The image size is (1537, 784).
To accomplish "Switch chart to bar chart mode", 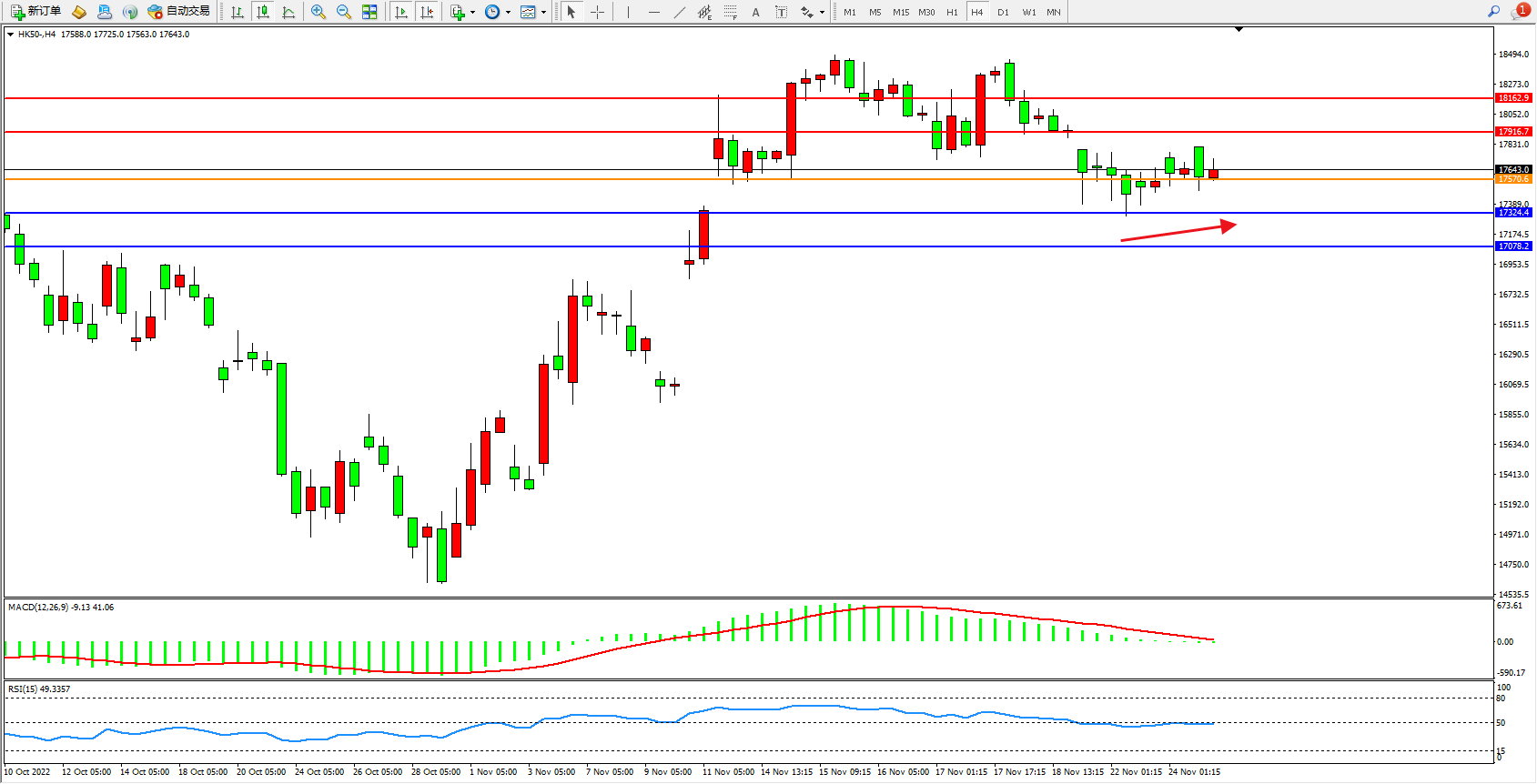I will click(x=238, y=12).
